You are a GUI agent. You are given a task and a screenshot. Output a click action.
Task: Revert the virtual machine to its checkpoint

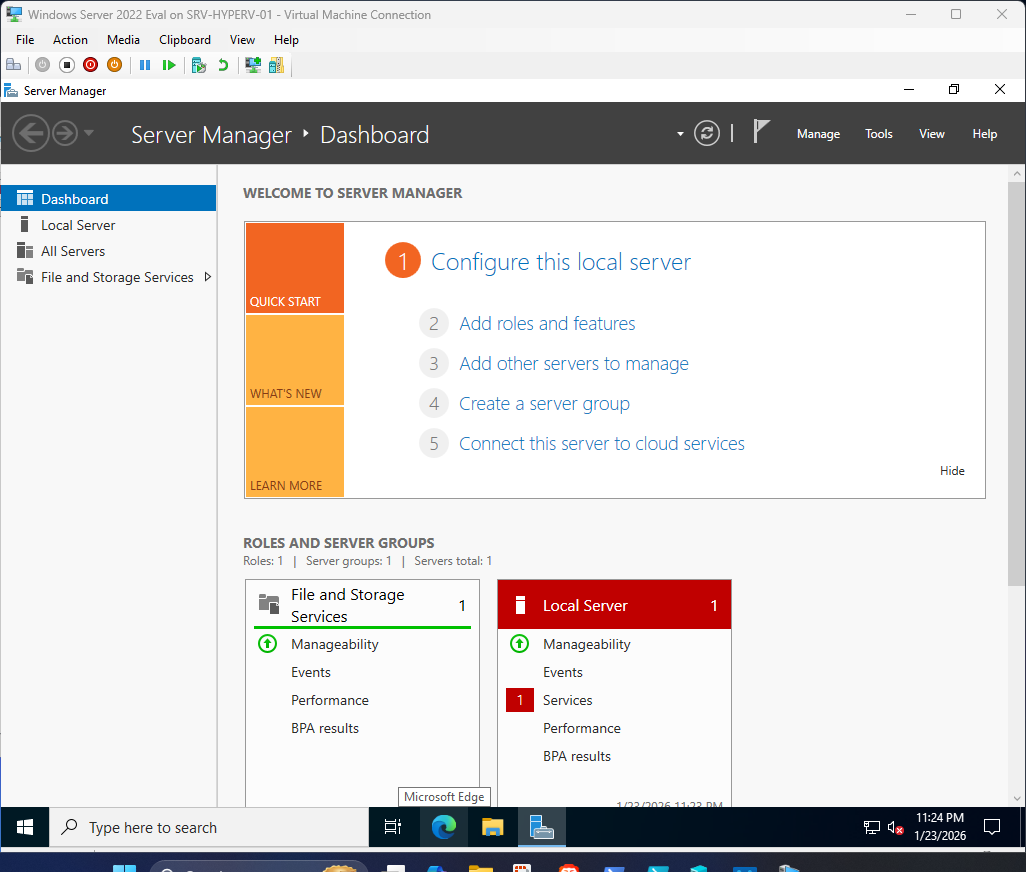222,65
